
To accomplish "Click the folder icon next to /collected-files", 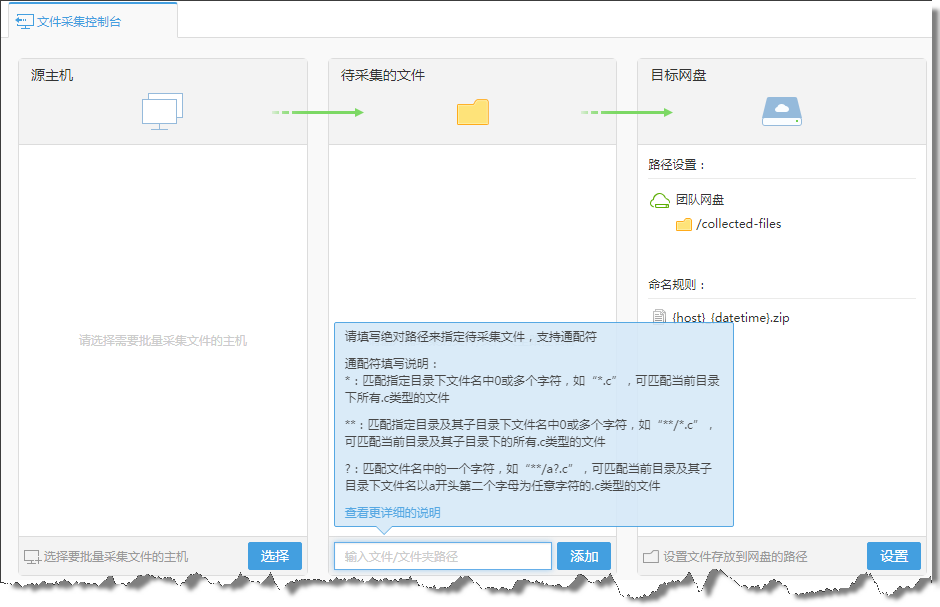I will (684, 224).
